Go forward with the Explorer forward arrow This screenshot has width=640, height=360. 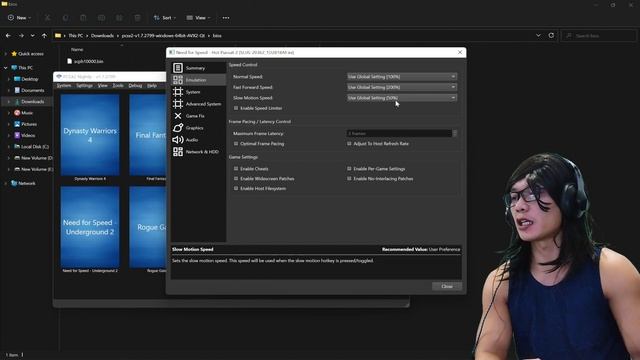coord(21,36)
